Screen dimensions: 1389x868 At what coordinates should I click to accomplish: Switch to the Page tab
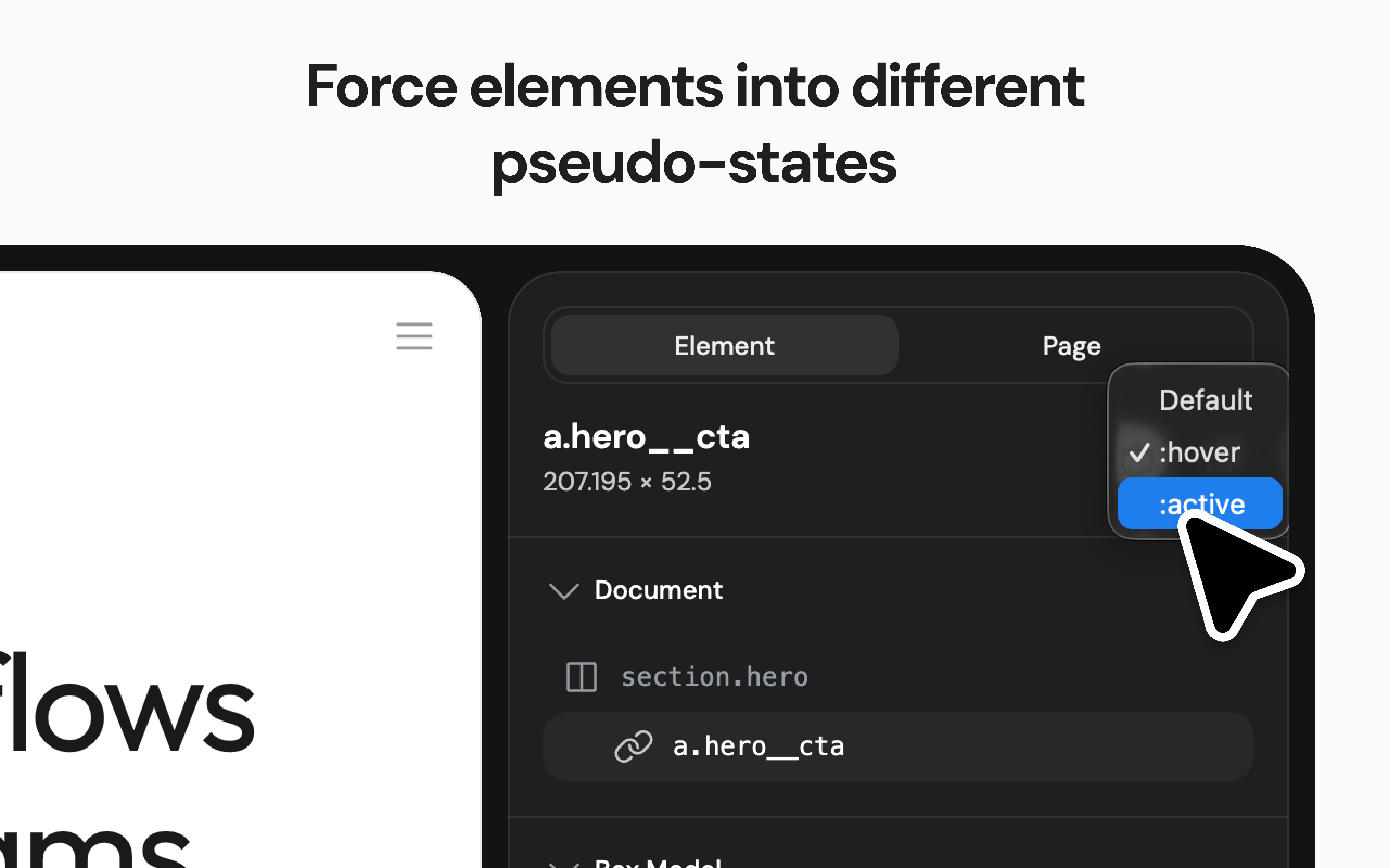[1071, 346]
